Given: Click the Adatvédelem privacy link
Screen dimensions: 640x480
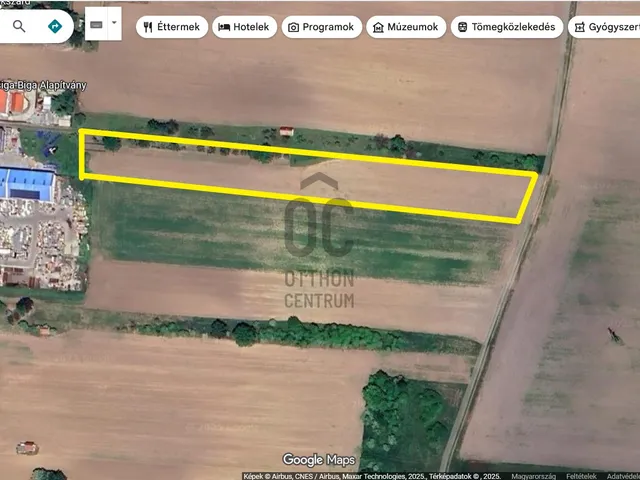Looking at the screenshot, I should click(623, 476).
